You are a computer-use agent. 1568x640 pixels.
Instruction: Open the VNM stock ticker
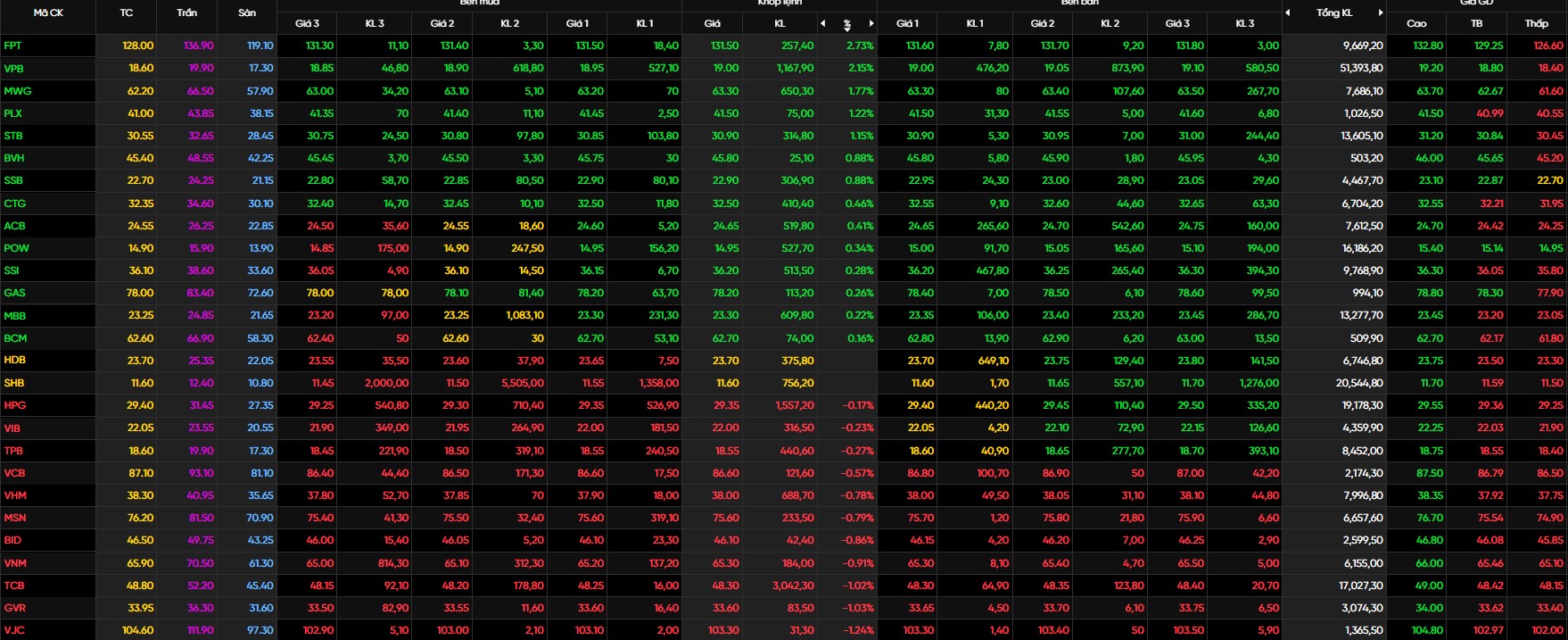[x=14, y=563]
